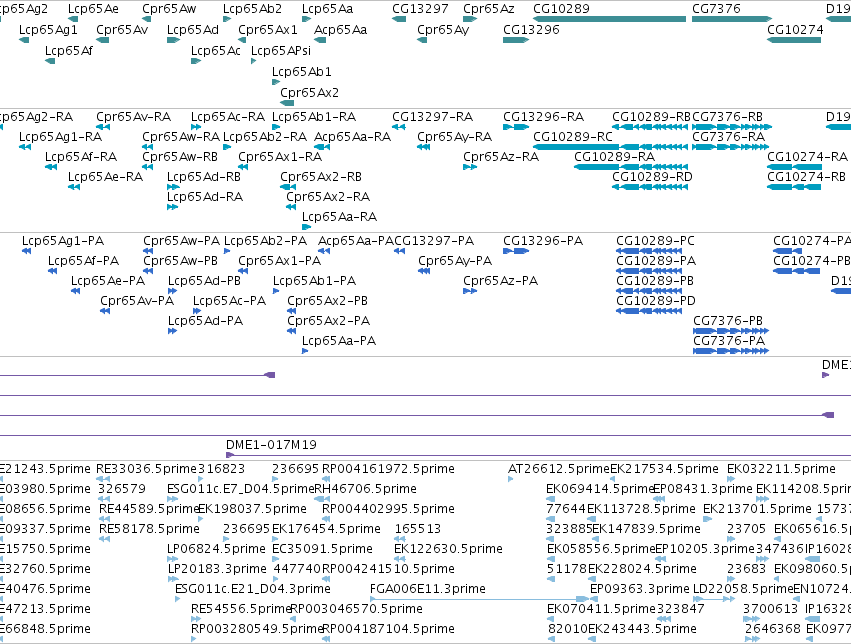Image resolution: width=851 pixels, height=644 pixels.
Task: Select the CG13296 gene label in top track
Action: click(531, 30)
